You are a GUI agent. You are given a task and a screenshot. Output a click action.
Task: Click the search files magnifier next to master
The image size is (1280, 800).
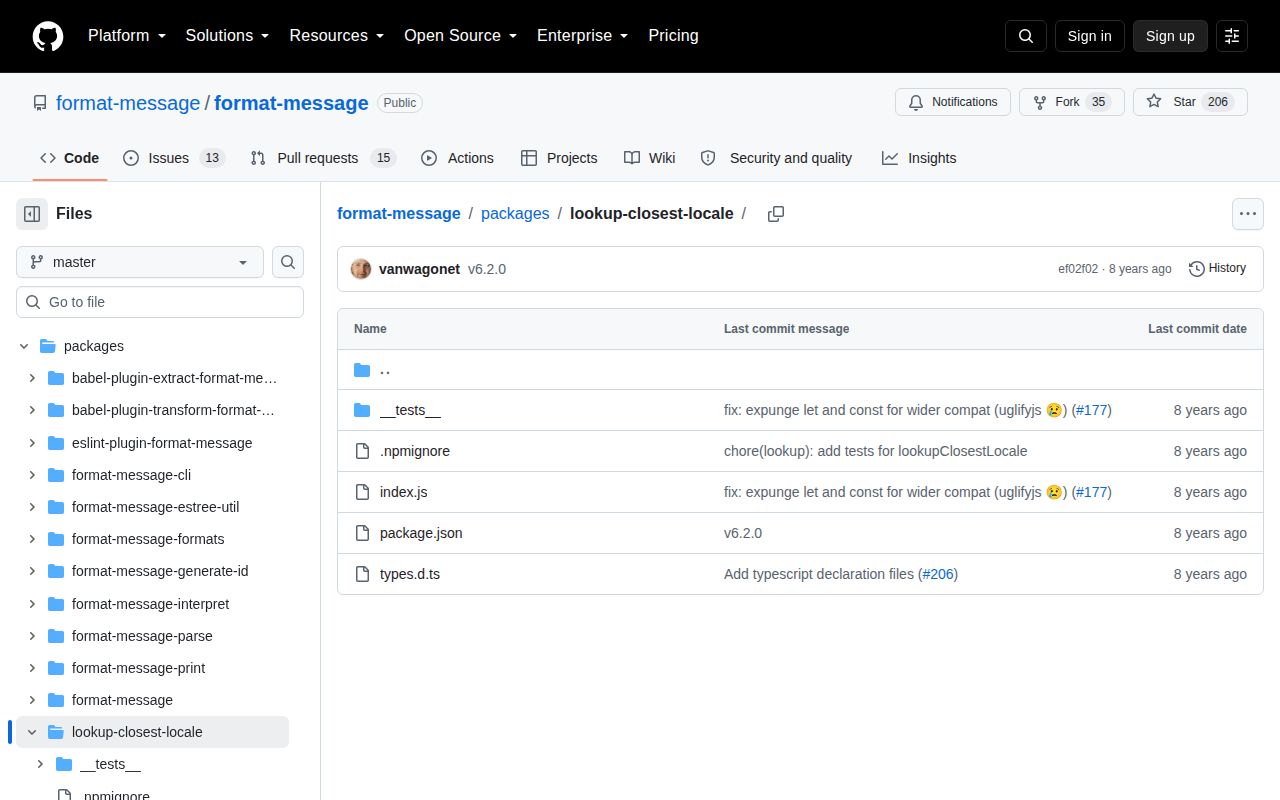[288, 262]
